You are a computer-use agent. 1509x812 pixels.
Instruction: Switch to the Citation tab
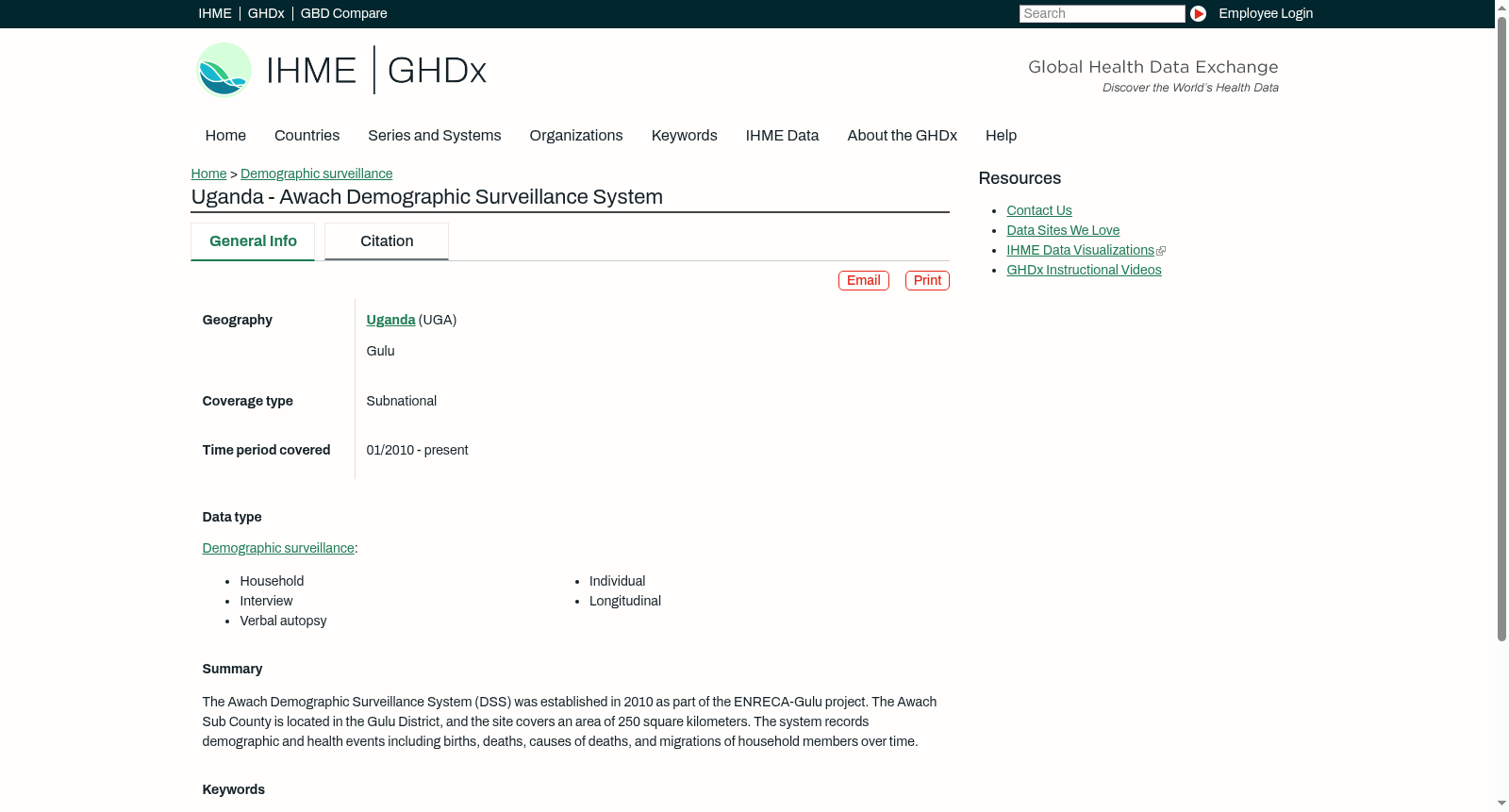tap(387, 241)
